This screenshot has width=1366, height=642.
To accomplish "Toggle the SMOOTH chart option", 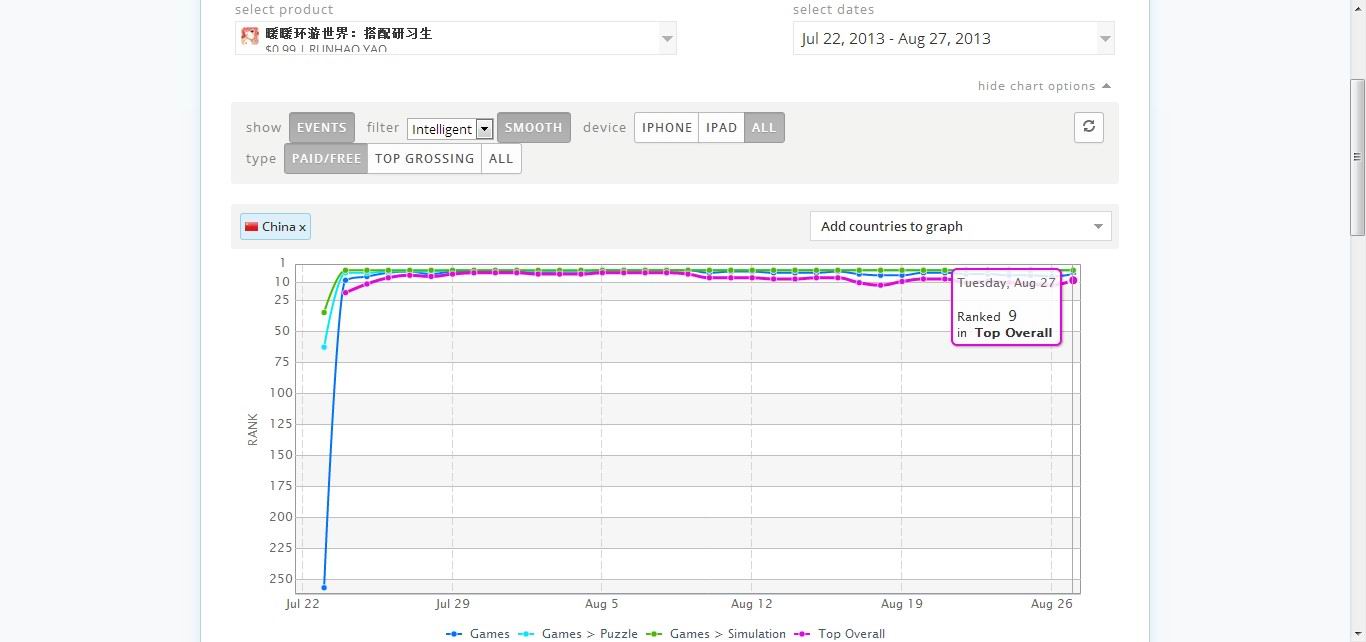I will pyautogui.click(x=533, y=128).
